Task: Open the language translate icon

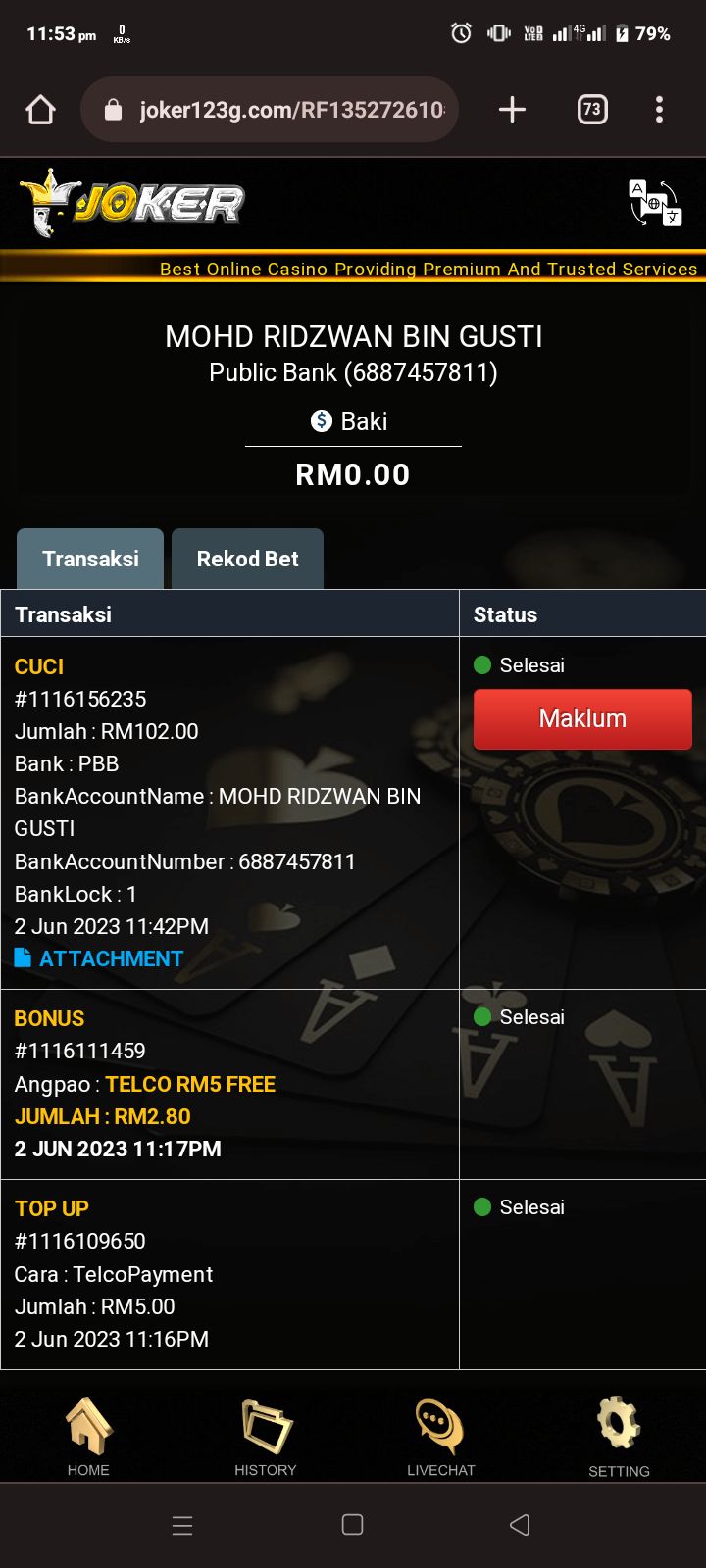Action: [x=654, y=203]
